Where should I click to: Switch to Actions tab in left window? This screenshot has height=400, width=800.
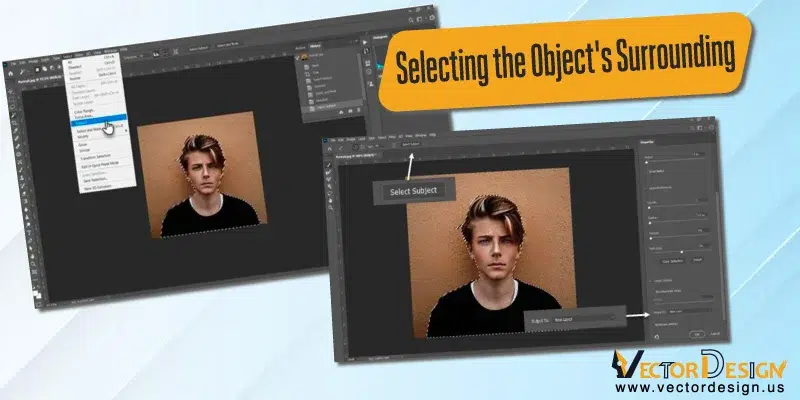[x=301, y=48]
